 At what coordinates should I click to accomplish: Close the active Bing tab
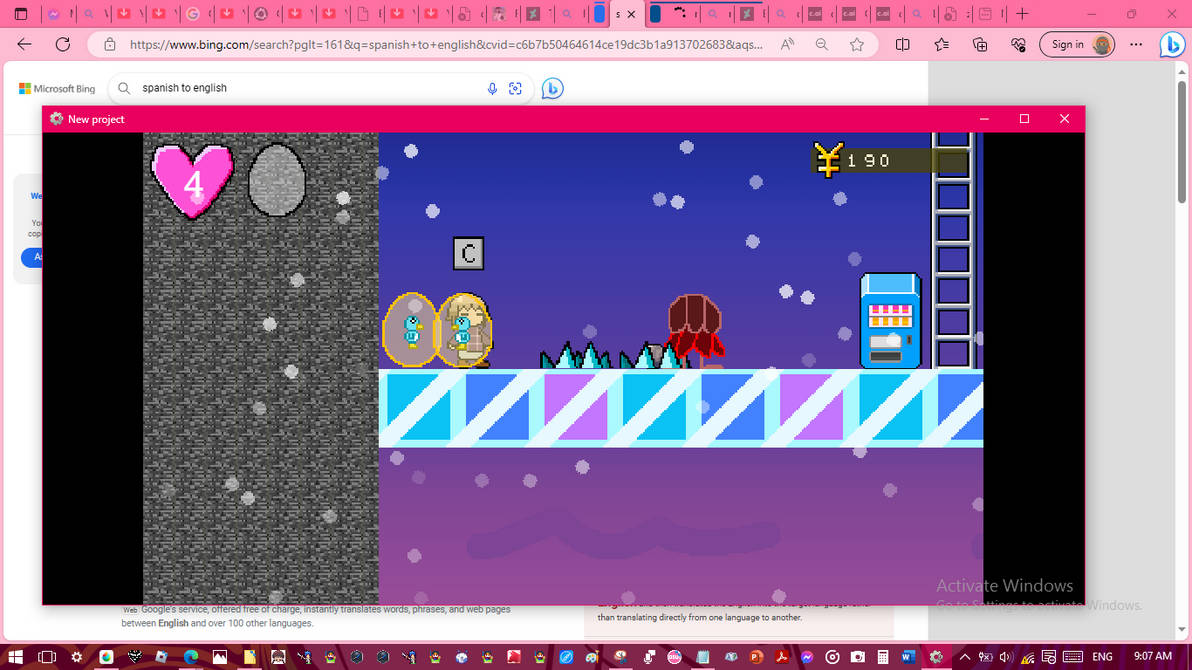pyautogui.click(x=631, y=14)
